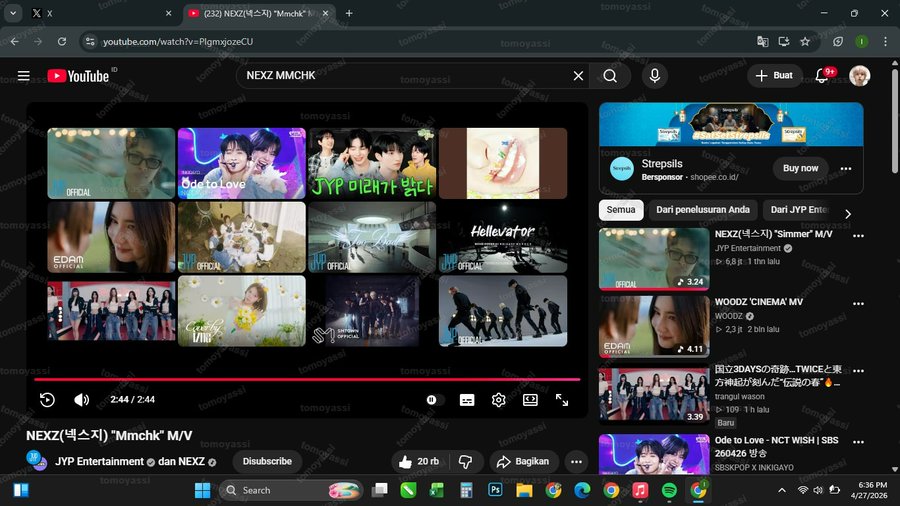Bookmark this page with star icon
The image size is (900, 506).
point(805,41)
